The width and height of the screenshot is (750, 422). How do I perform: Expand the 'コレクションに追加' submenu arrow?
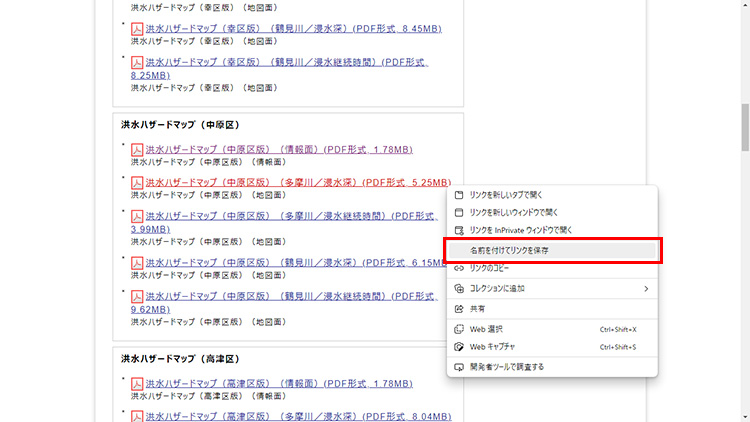click(646, 288)
